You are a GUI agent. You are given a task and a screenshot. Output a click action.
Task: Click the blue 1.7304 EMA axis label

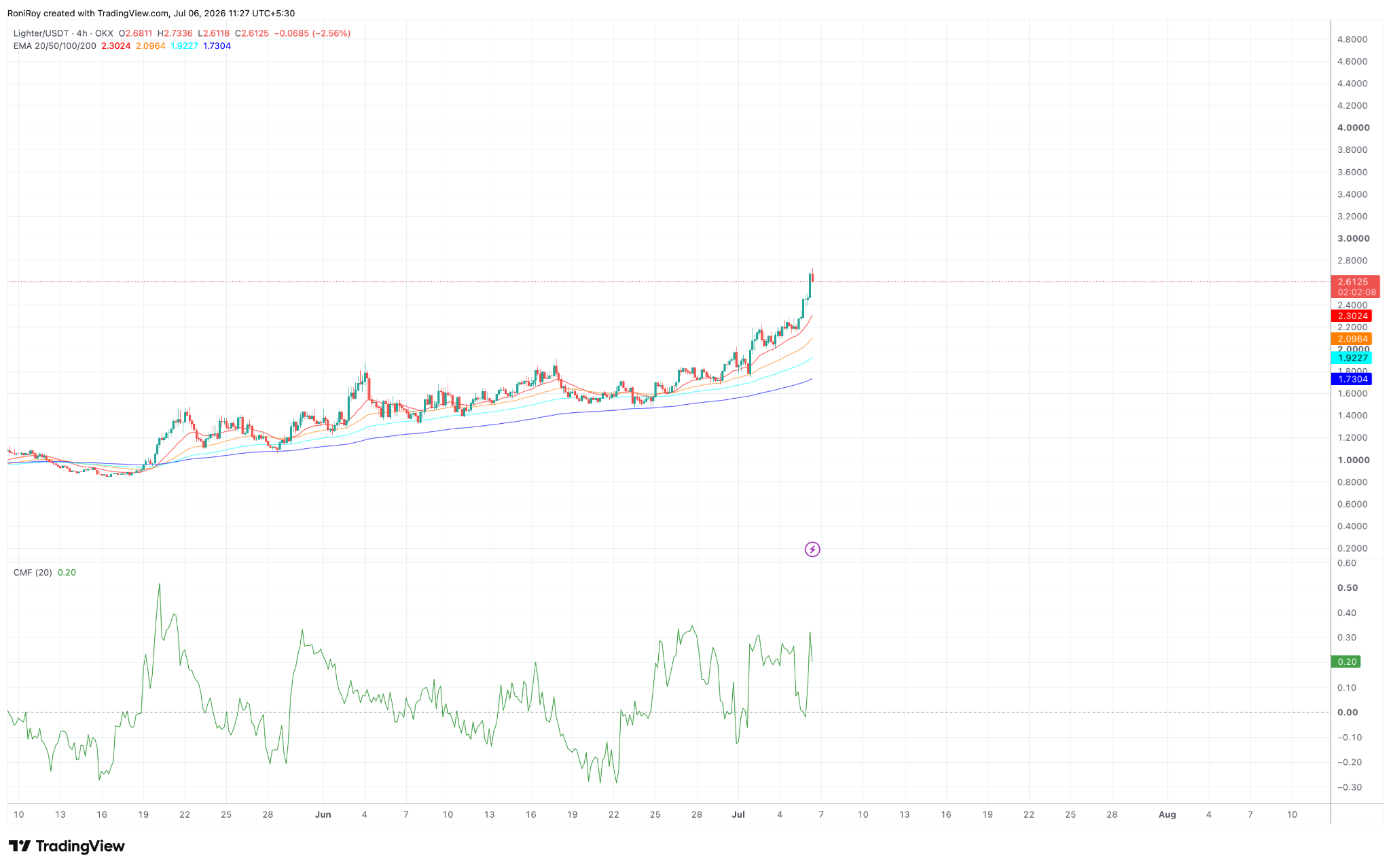[1352, 379]
